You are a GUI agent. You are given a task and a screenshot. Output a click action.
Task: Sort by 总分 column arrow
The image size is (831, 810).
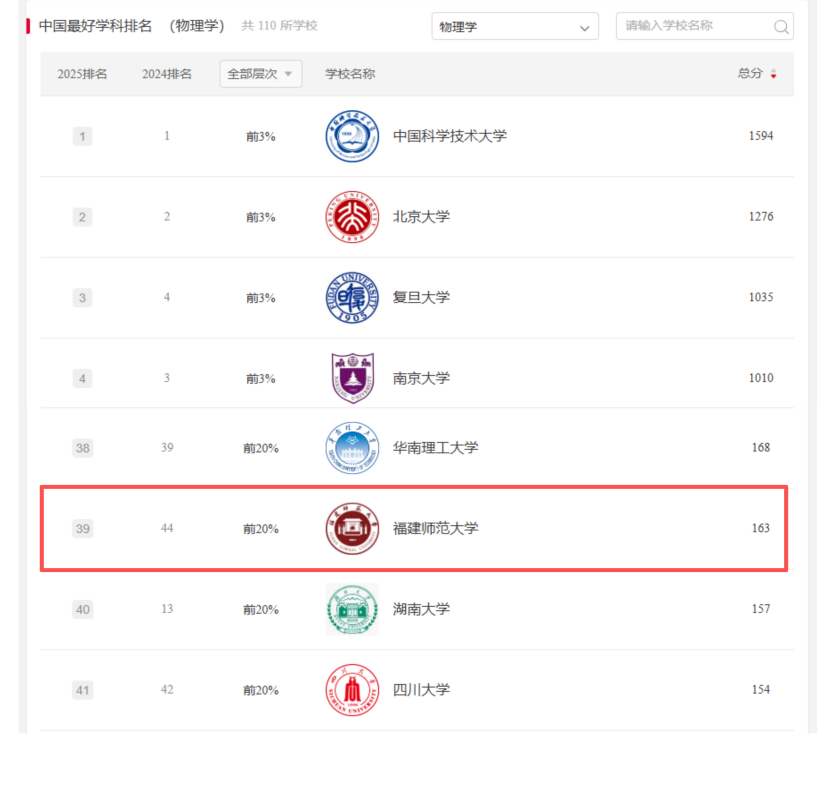click(x=773, y=74)
